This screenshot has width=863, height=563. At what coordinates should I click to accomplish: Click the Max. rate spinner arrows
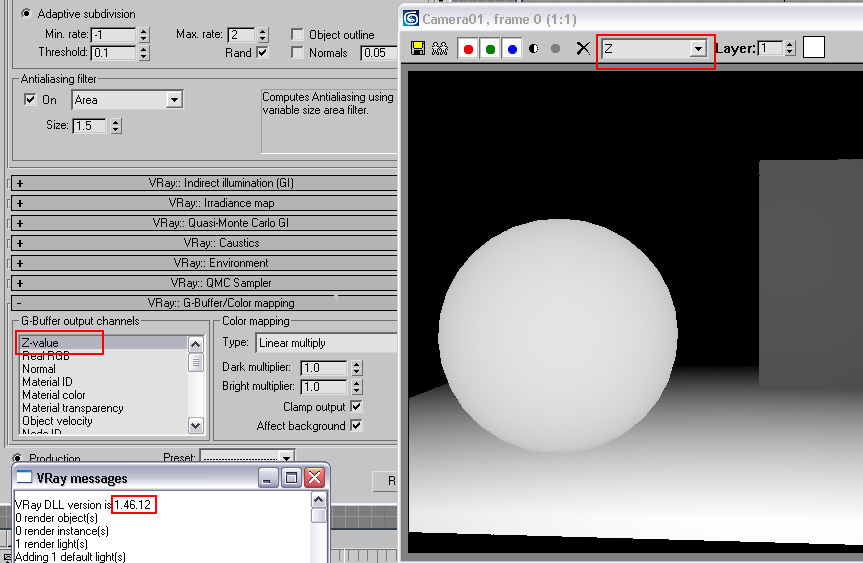click(x=263, y=35)
